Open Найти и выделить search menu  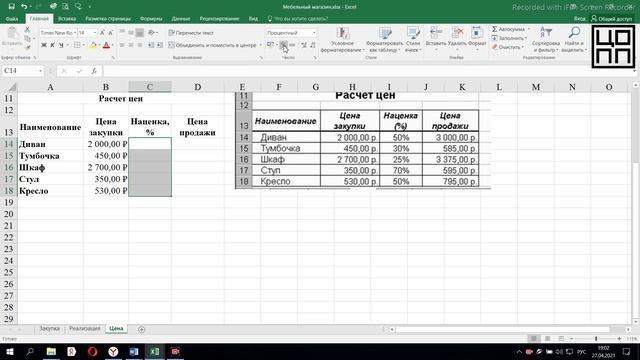(x=574, y=40)
